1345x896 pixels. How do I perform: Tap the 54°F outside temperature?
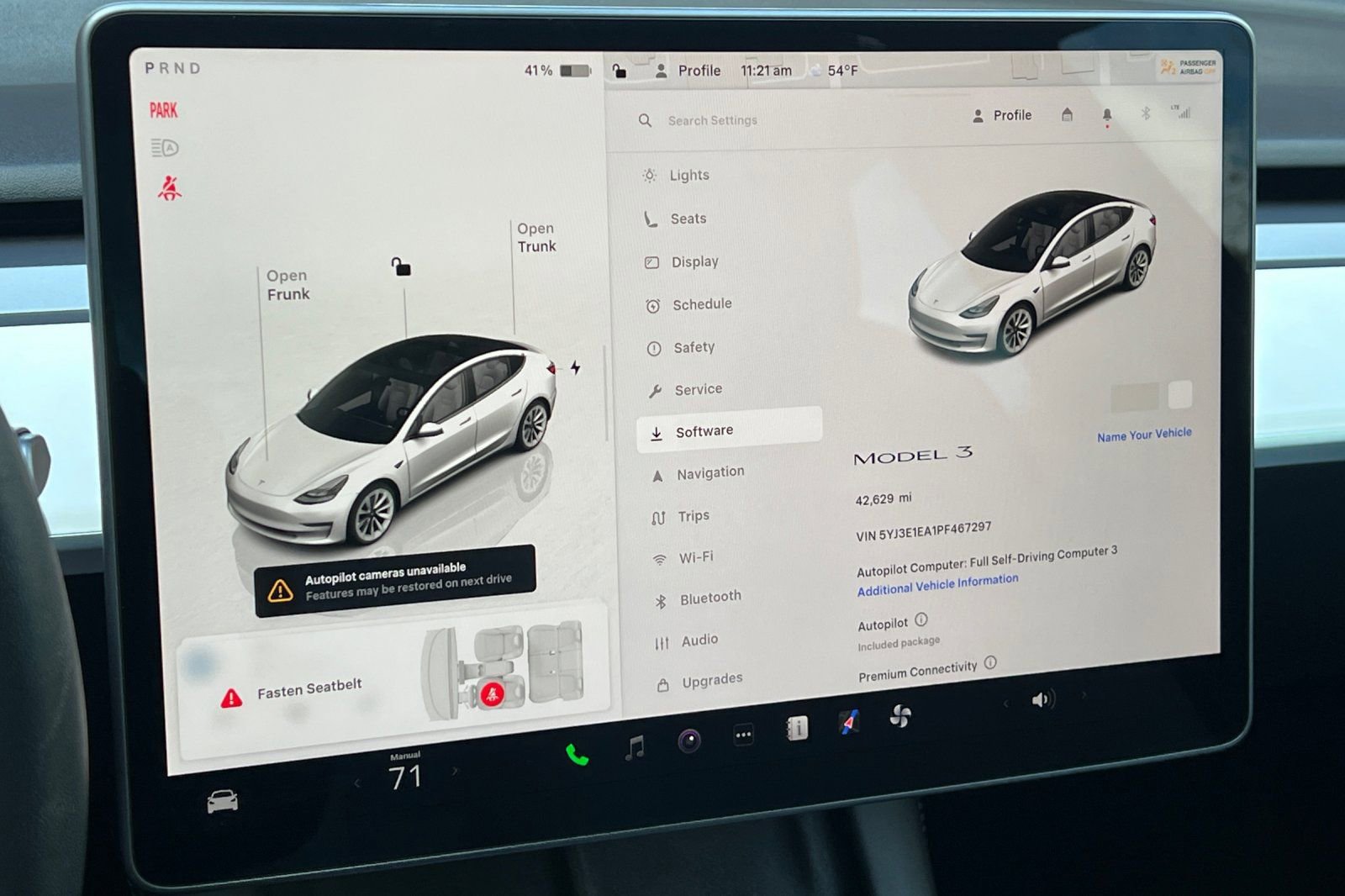[x=842, y=71]
